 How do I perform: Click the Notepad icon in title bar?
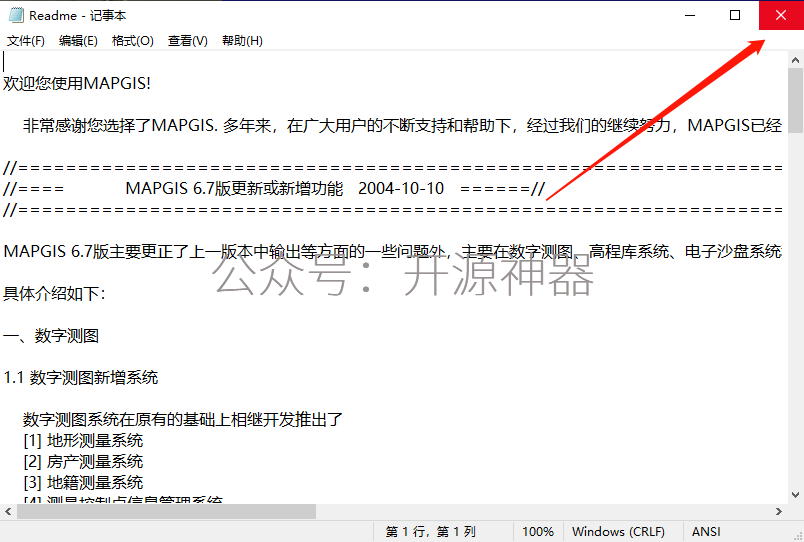pos(16,15)
